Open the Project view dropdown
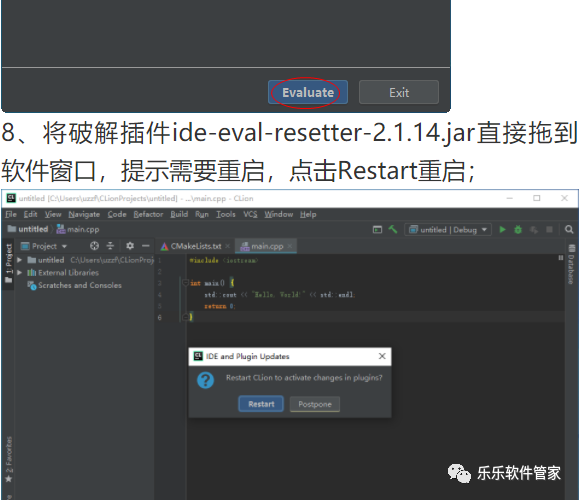This screenshot has width=580, height=500. (44, 246)
